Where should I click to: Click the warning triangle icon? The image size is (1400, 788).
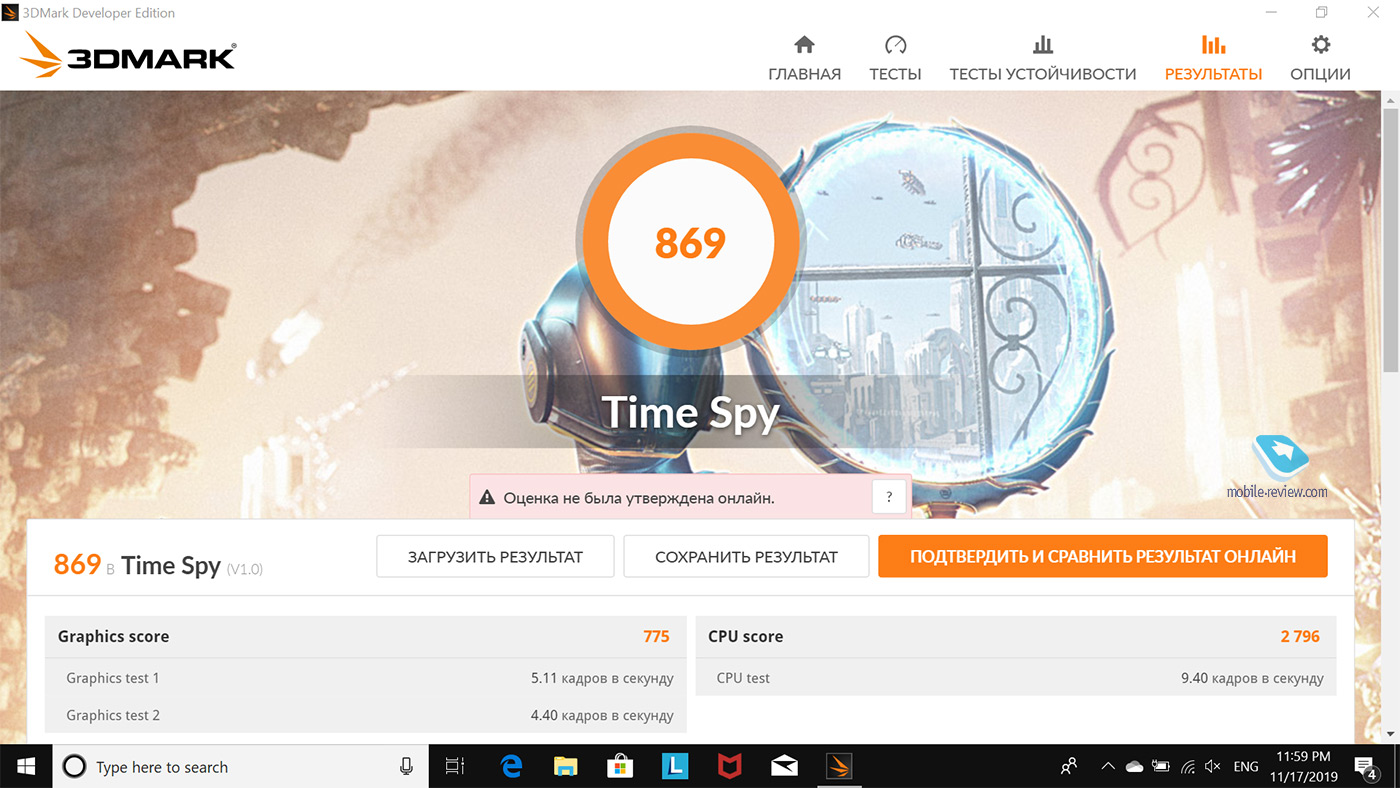click(487, 498)
